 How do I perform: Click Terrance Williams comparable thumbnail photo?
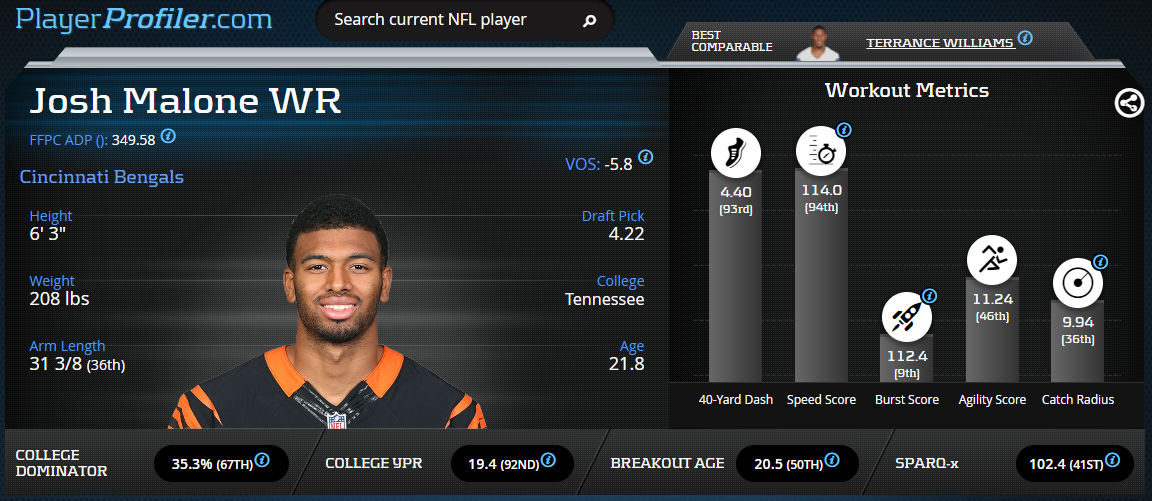click(818, 43)
